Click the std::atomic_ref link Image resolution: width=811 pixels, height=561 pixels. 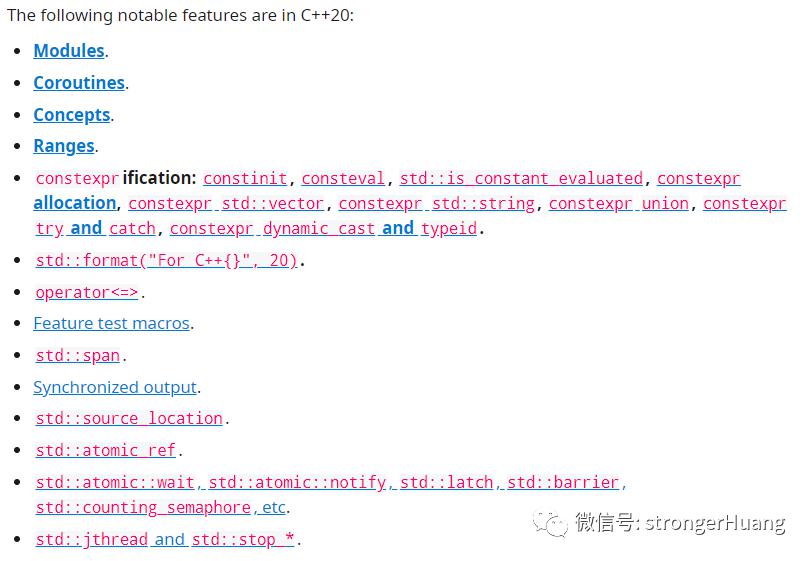click(106, 450)
